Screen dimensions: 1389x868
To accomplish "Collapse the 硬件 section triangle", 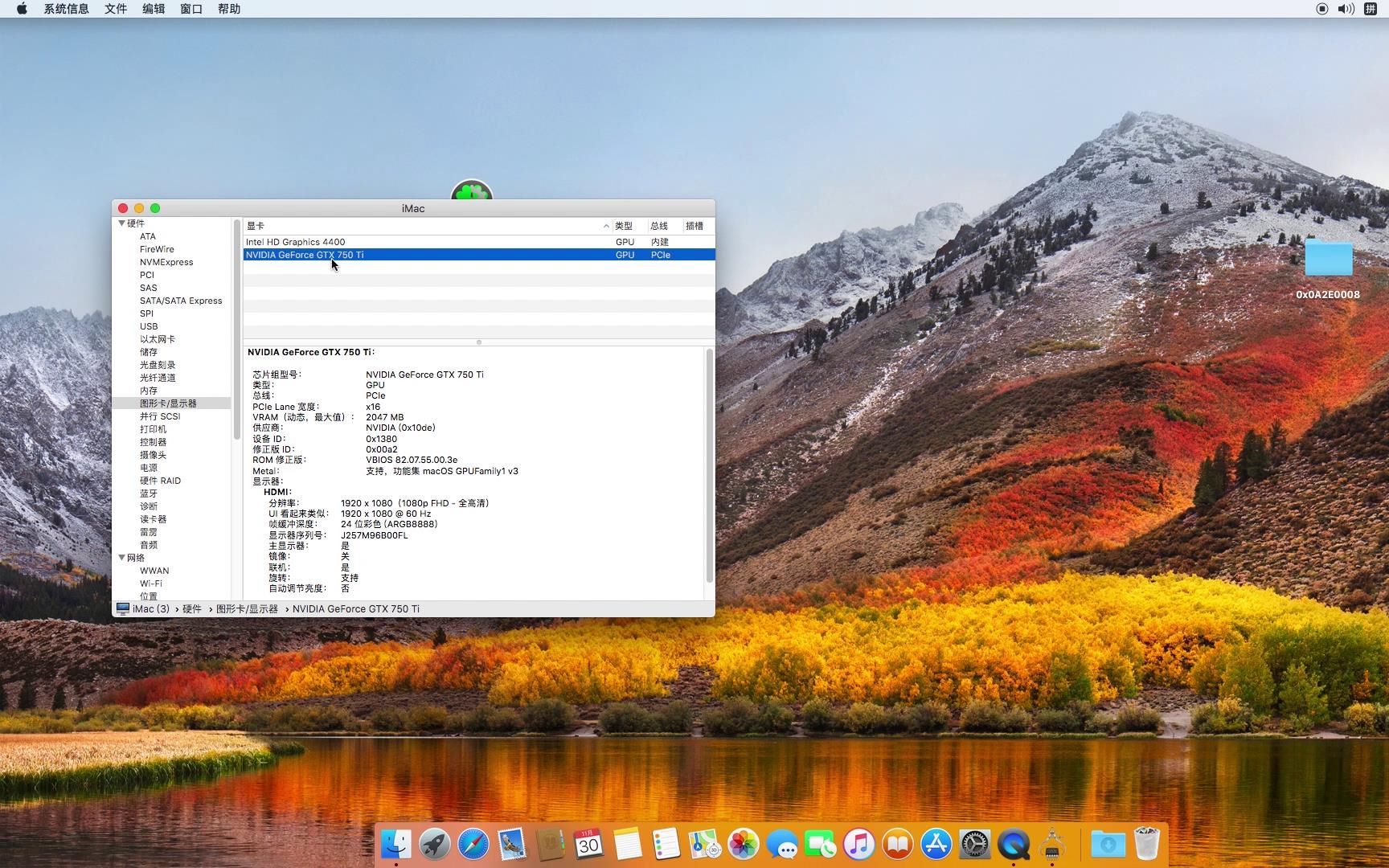I will pos(122,223).
